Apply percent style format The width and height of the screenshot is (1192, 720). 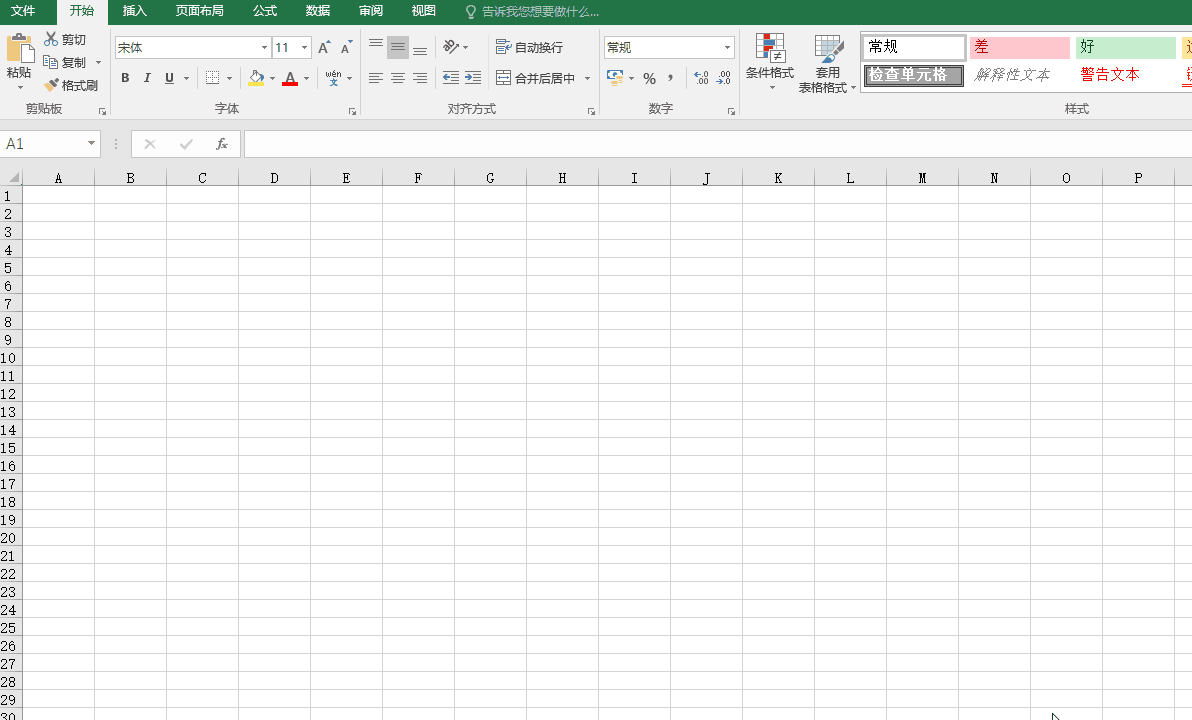(x=649, y=78)
